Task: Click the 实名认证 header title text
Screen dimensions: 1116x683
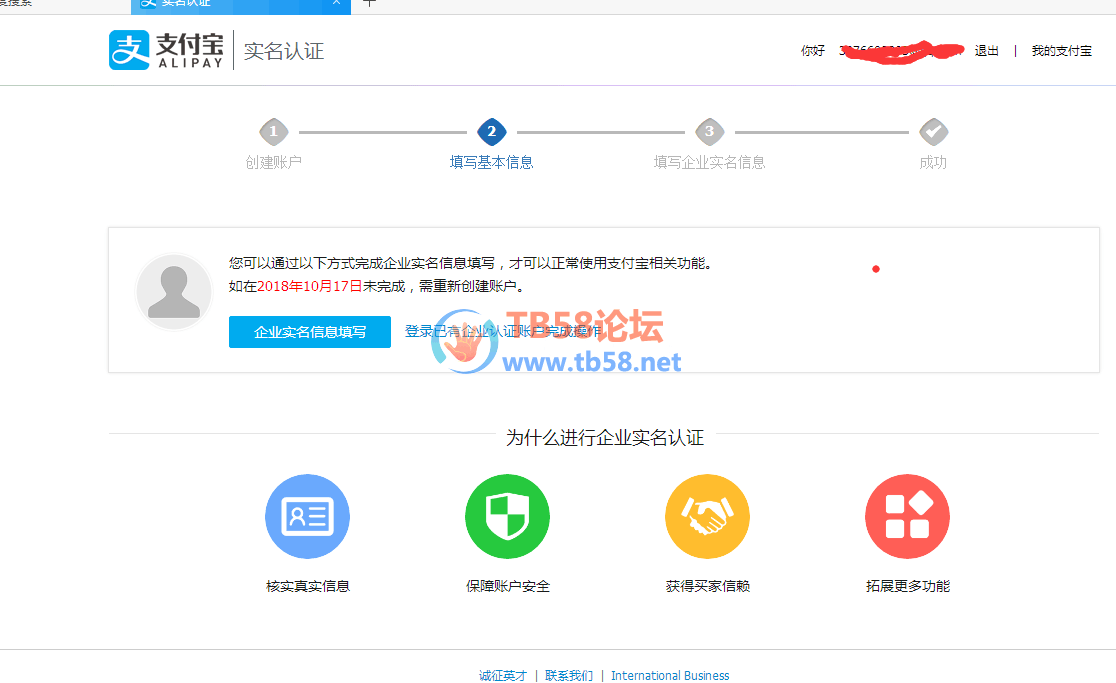Action: [284, 51]
